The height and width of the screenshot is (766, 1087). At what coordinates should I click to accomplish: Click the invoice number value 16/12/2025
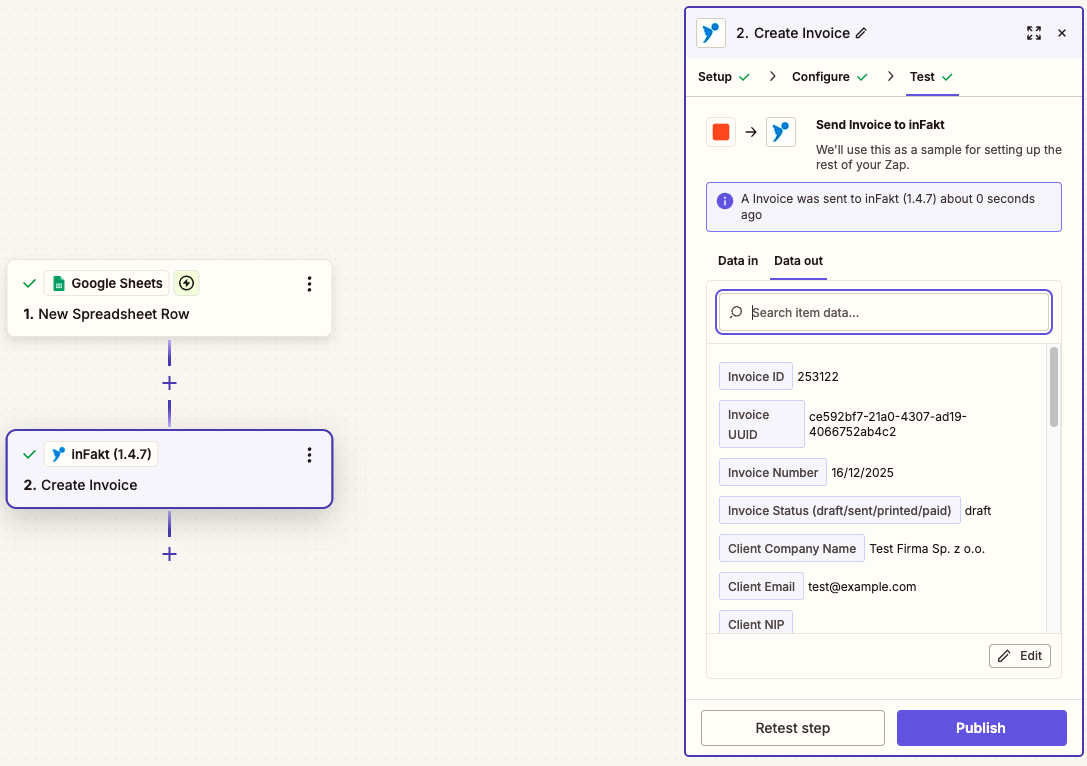pos(862,473)
